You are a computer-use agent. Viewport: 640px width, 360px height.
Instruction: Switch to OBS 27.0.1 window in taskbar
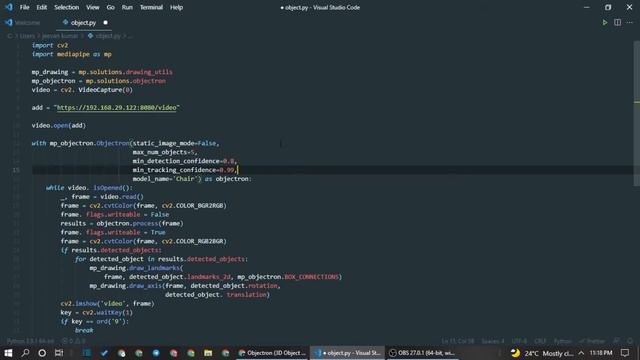(422, 353)
